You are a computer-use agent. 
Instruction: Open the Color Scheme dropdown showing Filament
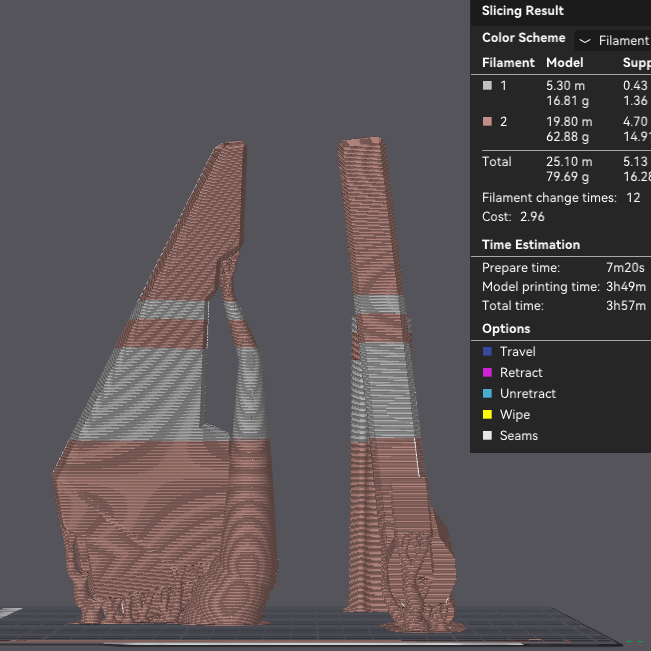[612, 41]
